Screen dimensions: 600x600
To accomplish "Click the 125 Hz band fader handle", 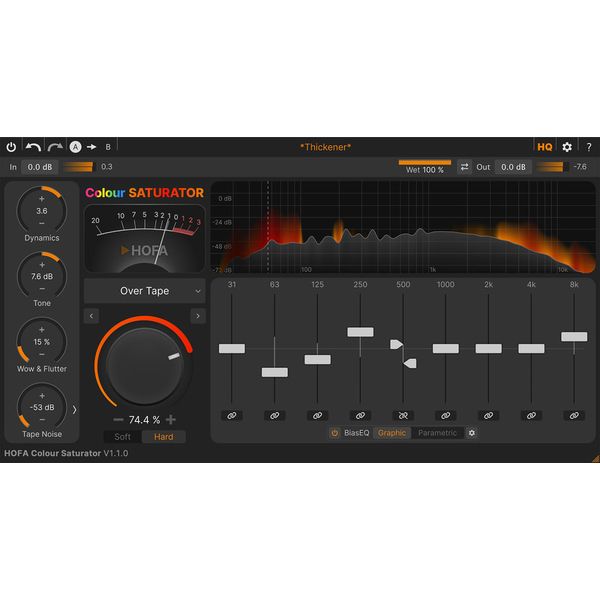I will tap(318, 360).
